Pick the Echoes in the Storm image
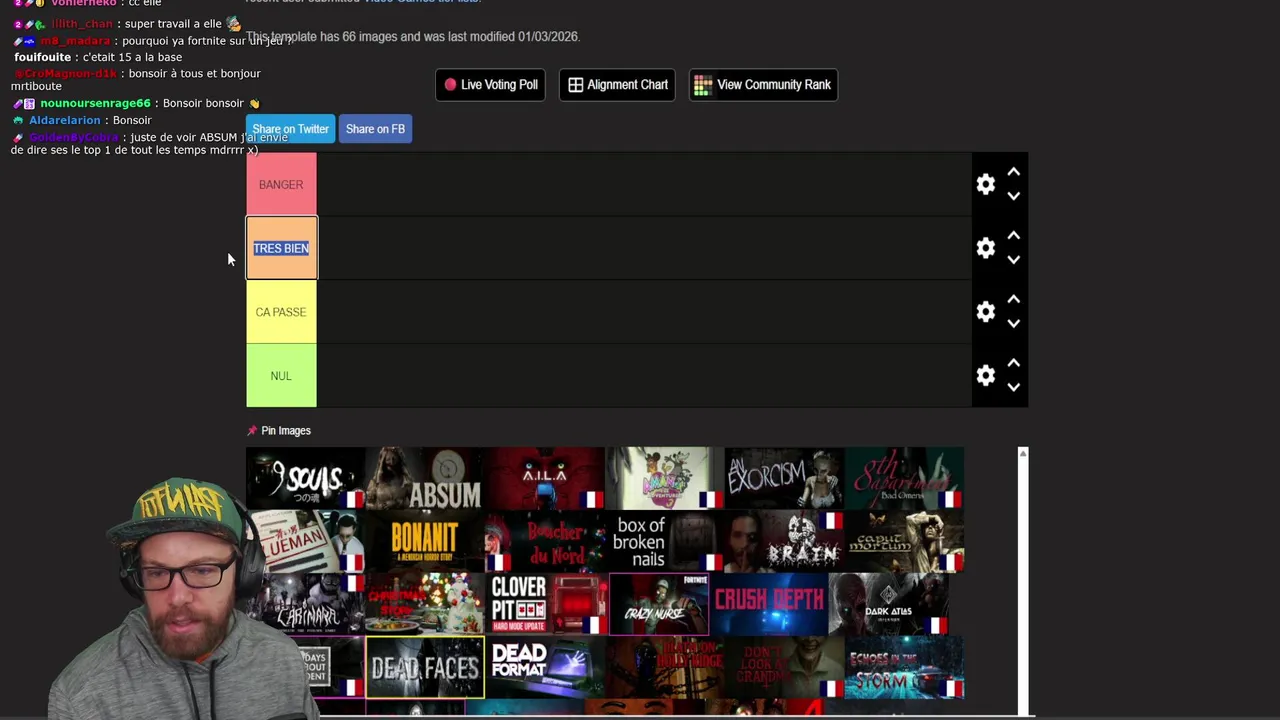The width and height of the screenshot is (1280, 720). point(904,667)
